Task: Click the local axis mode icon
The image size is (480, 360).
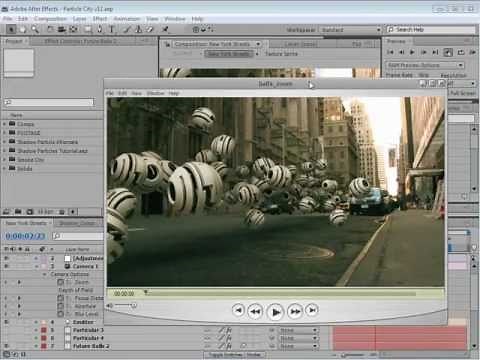Action: pos(196,29)
